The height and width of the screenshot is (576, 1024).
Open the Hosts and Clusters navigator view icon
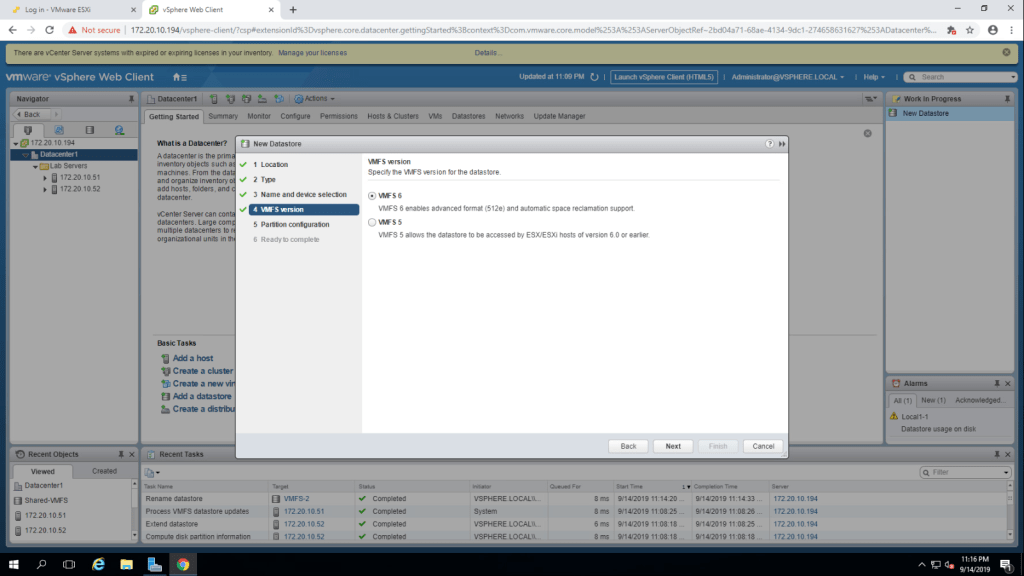(28, 130)
